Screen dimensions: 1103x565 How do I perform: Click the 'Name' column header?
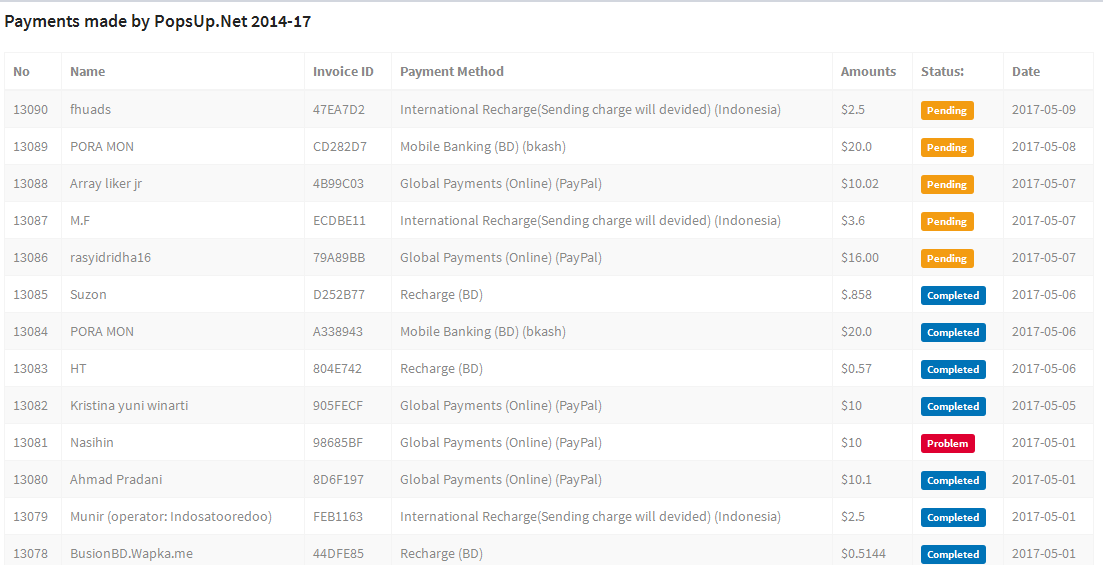pyautogui.click(x=87, y=71)
